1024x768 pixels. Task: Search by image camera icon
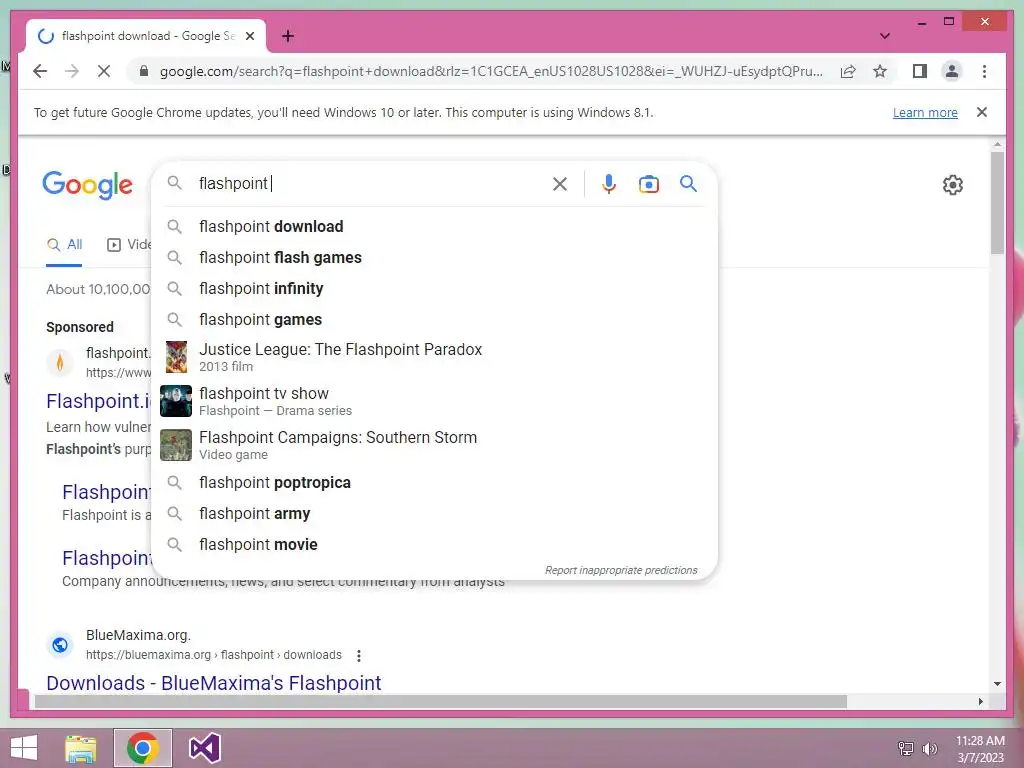648,184
